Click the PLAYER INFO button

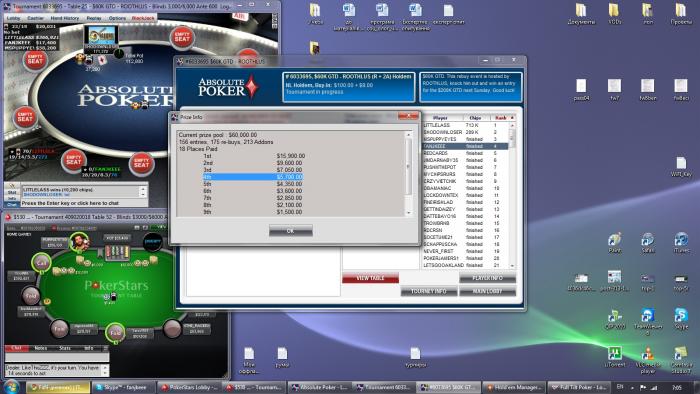(x=487, y=278)
